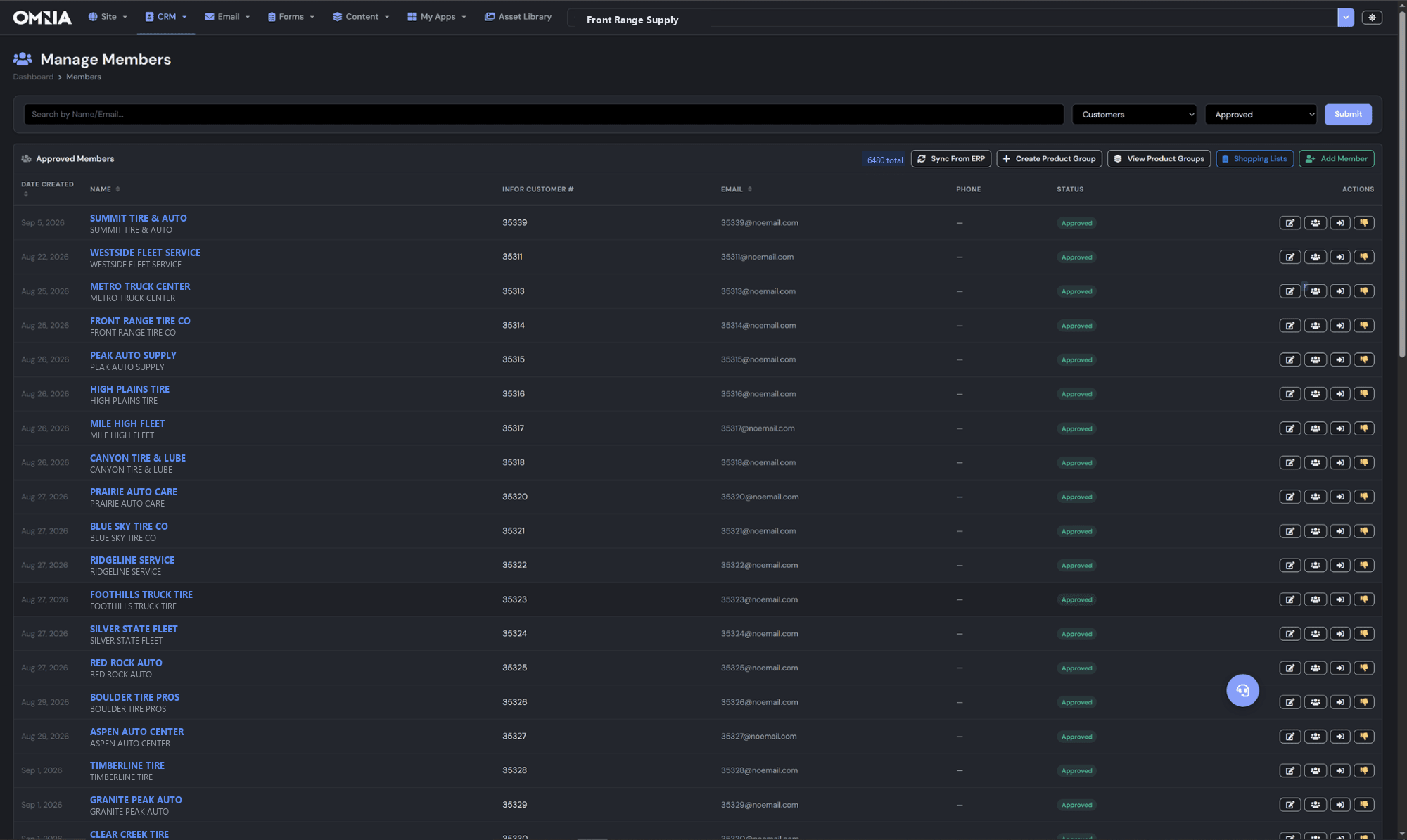Screen dimensions: 1407x840
Task: Click Sync From ERP button
Action: click(950, 159)
